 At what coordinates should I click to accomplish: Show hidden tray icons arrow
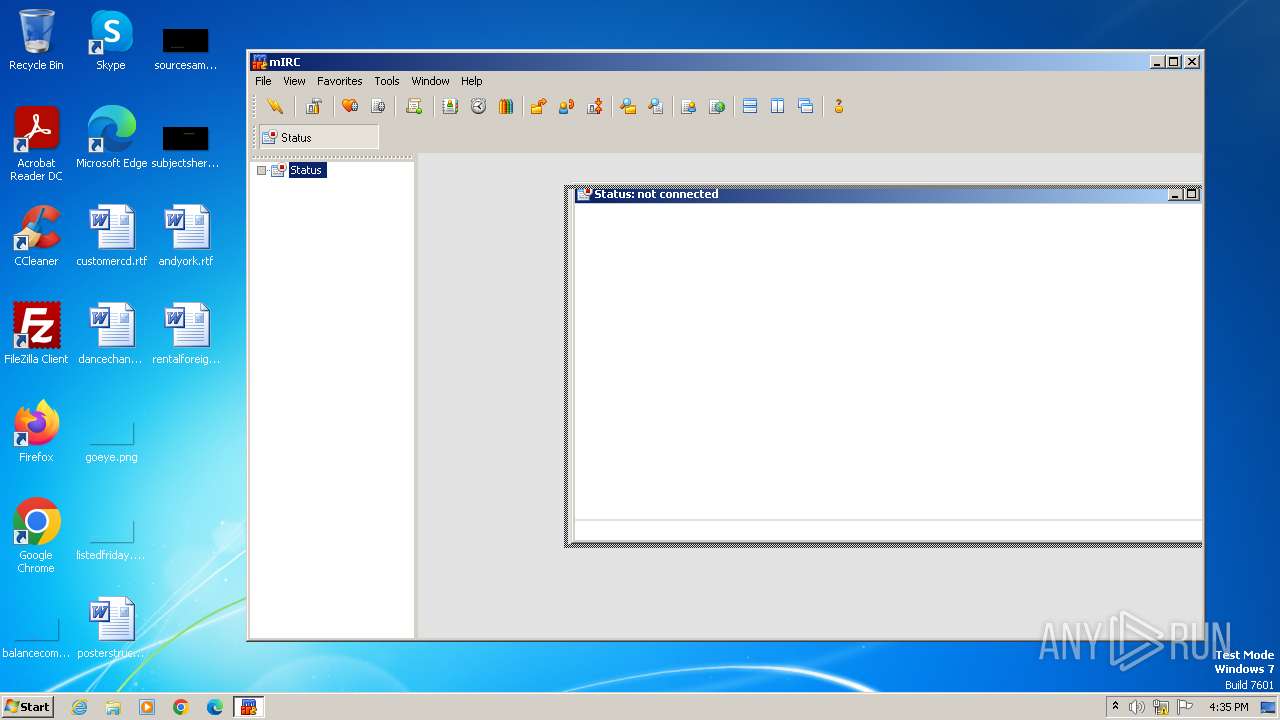pos(1115,706)
